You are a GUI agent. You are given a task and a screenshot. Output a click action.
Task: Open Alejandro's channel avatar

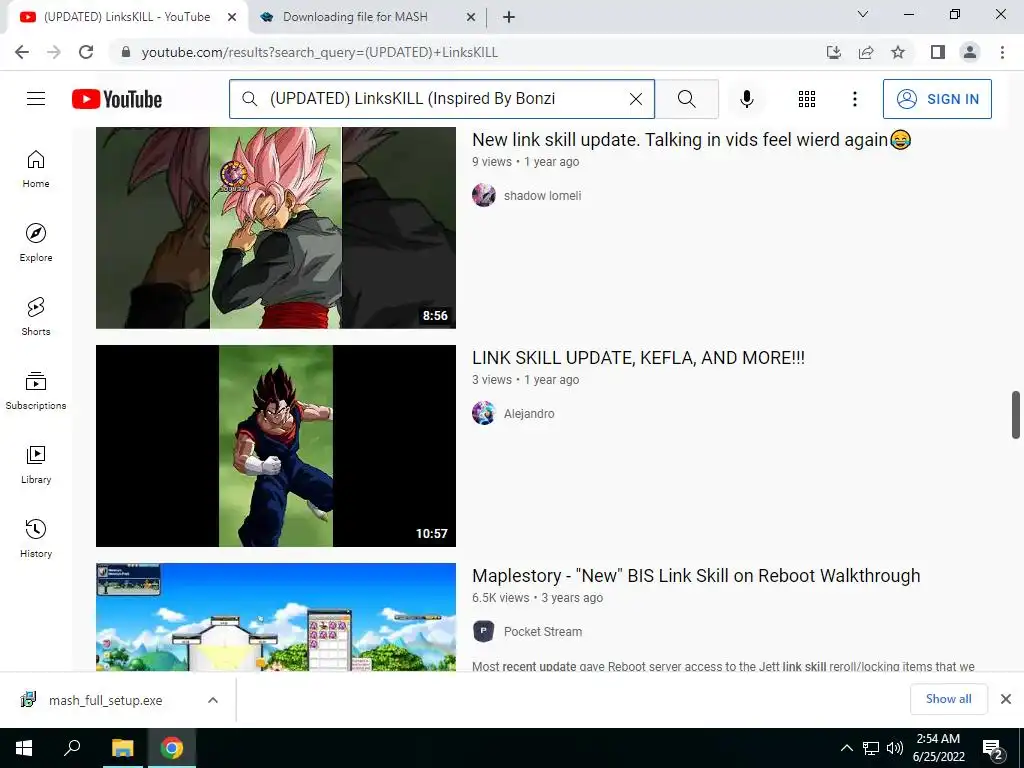point(484,413)
